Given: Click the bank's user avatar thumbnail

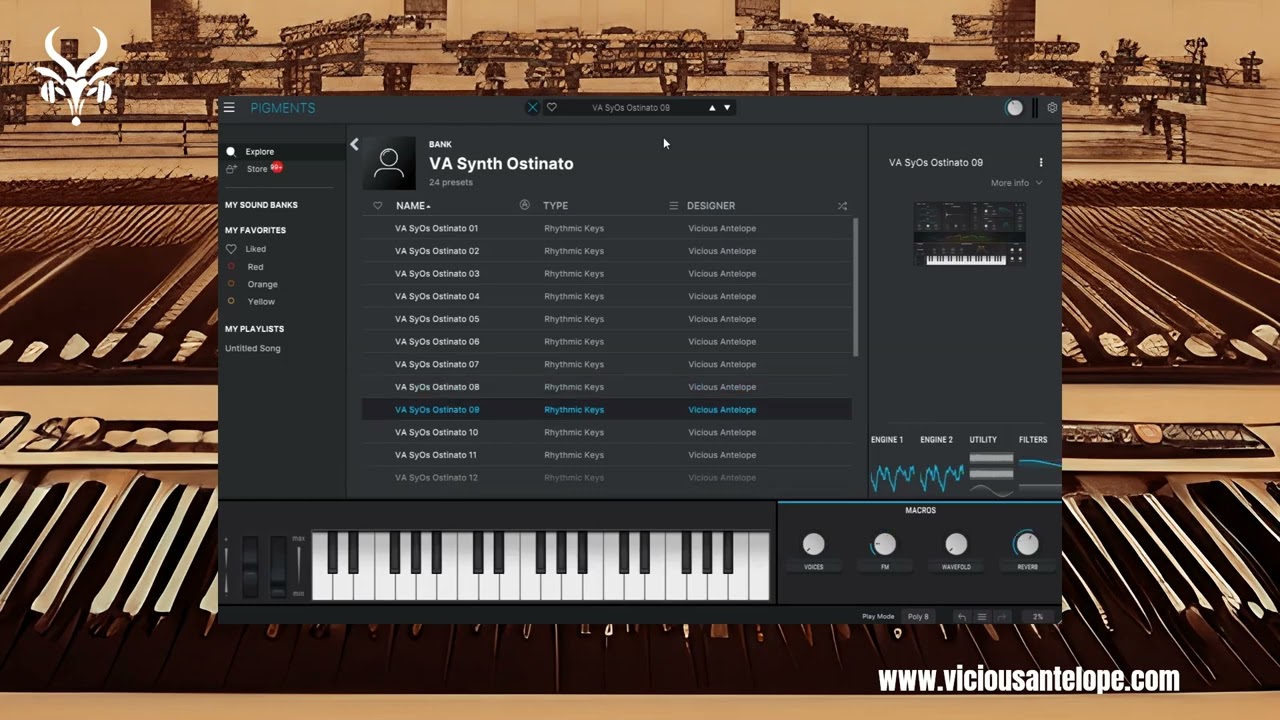Looking at the screenshot, I should [x=389, y=163].
